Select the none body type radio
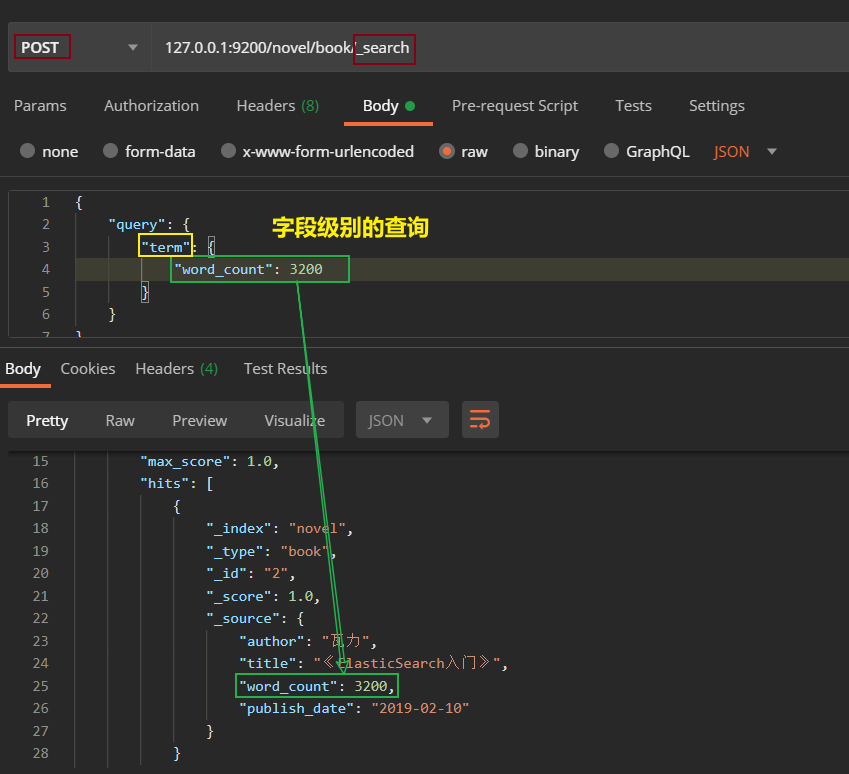The width and height of the screenshot is (849, 774). coord(28,151)
